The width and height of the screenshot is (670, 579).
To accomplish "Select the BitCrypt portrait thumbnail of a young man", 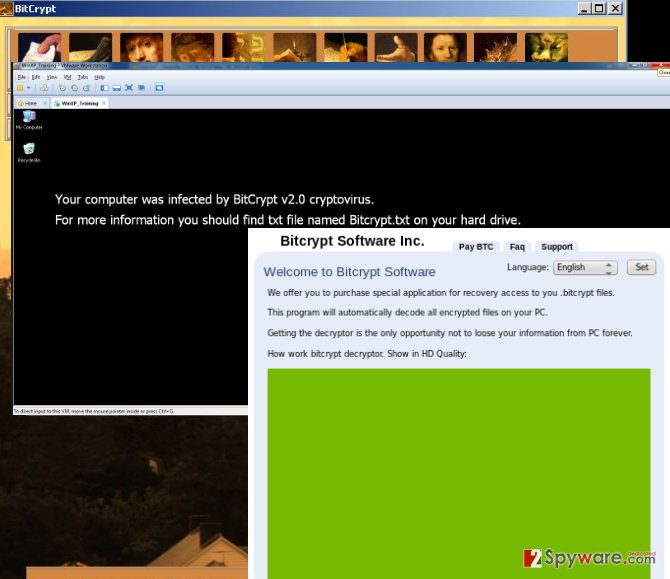I will pos(445,47).
